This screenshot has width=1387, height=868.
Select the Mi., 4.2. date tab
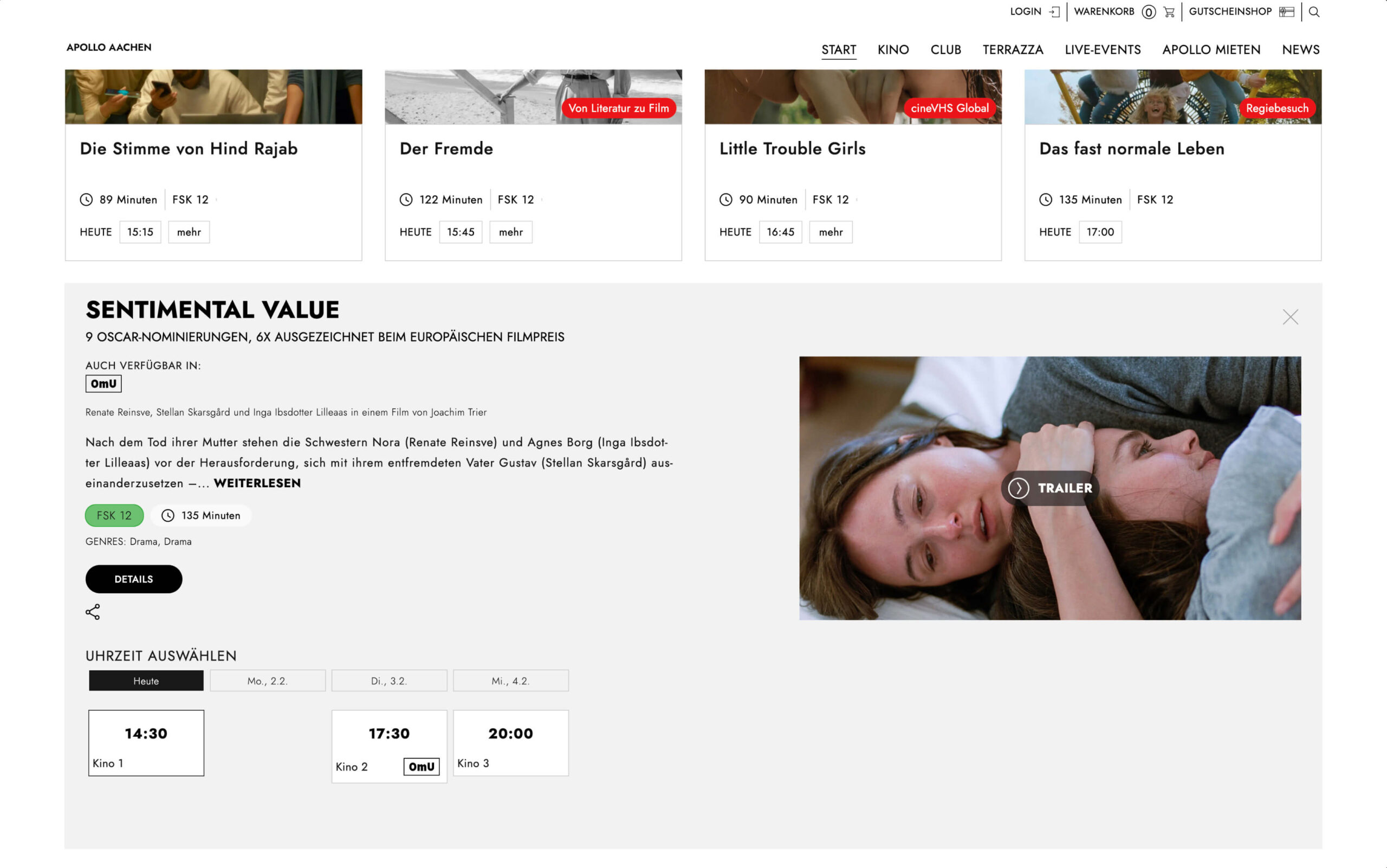point(511,681)
